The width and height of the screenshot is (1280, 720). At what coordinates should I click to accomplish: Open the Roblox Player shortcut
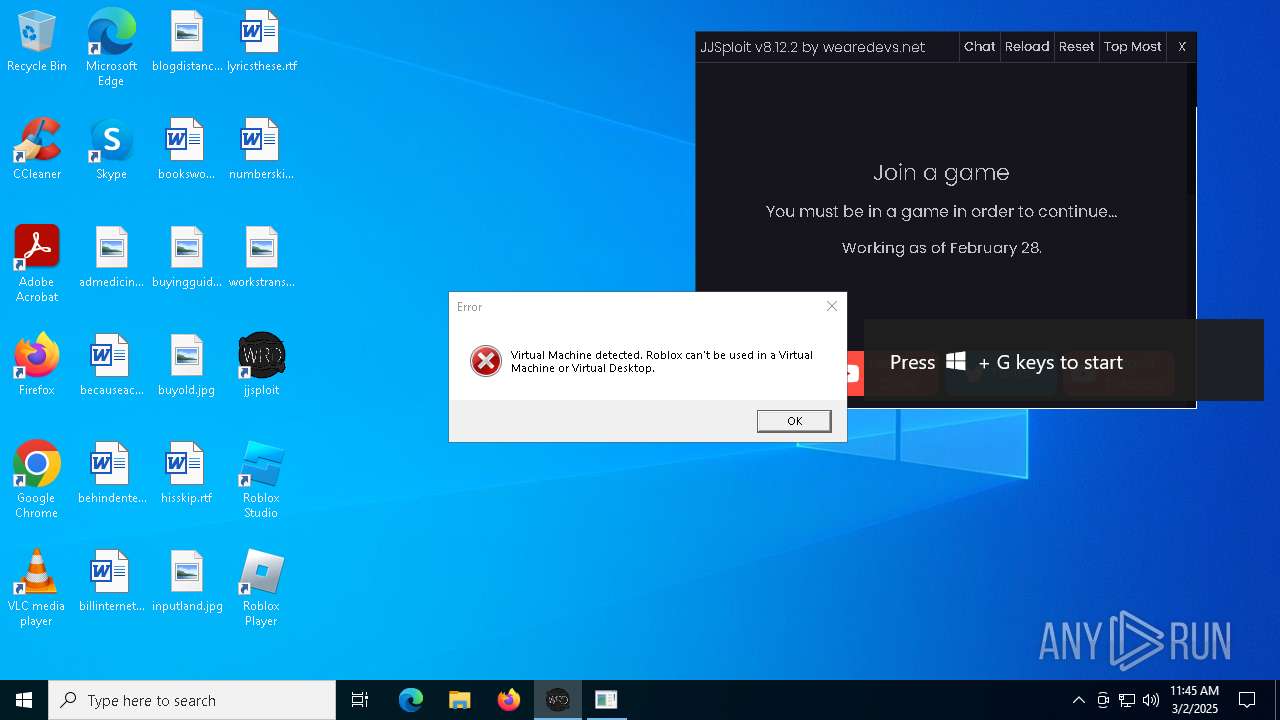[x=261, y=588]
